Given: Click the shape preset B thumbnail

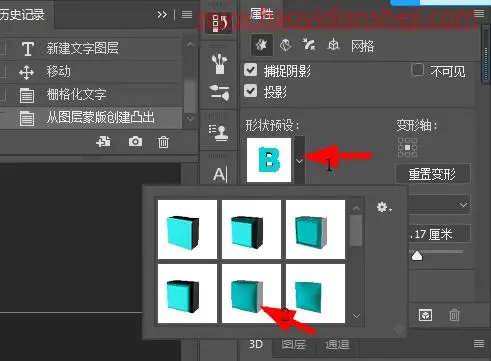Looking at the screenshot, I should point(269,160).
